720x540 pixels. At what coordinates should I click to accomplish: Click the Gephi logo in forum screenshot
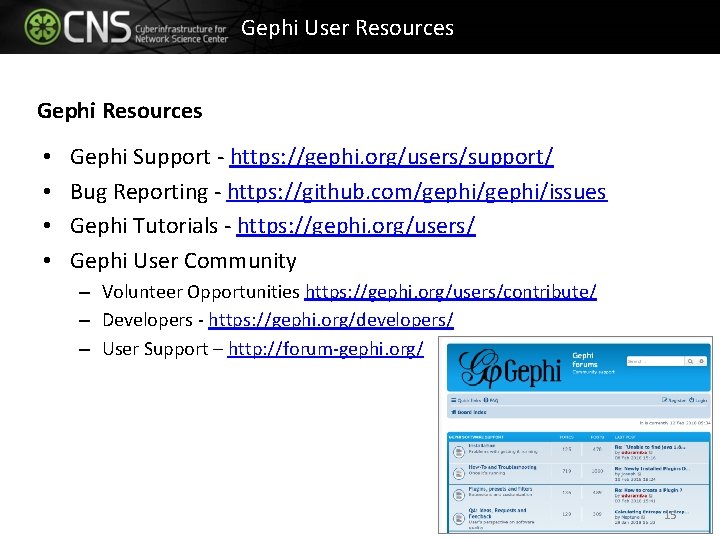click(x=510, y=368)
